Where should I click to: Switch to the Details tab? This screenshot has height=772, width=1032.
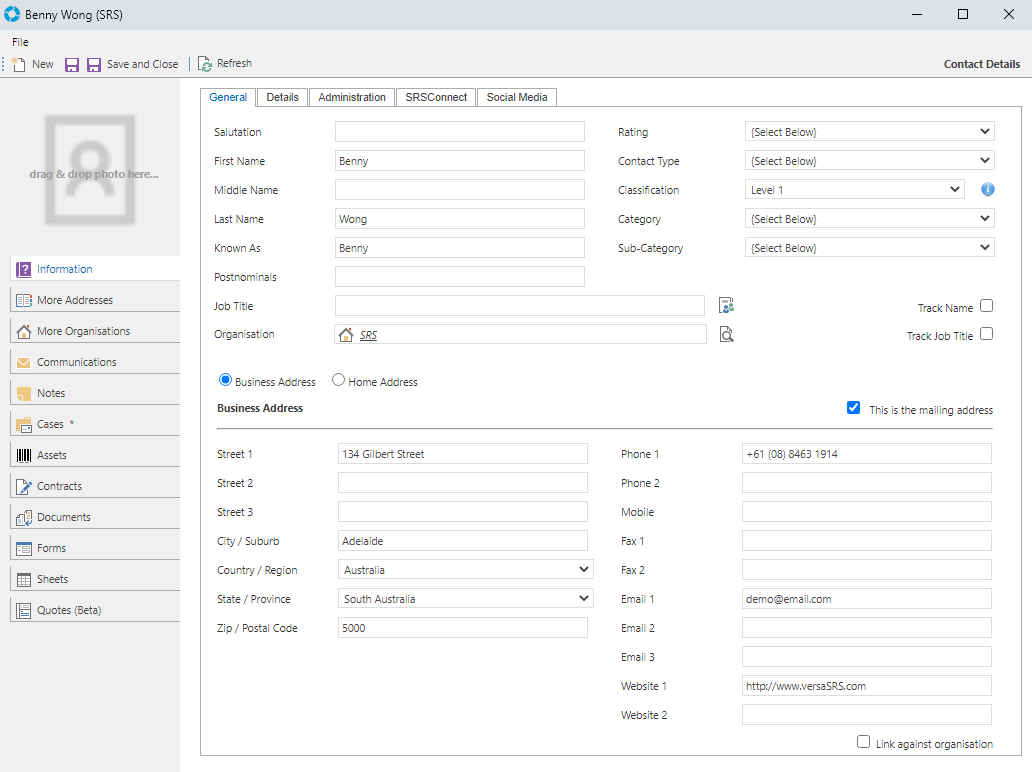(x=282, y=97)
